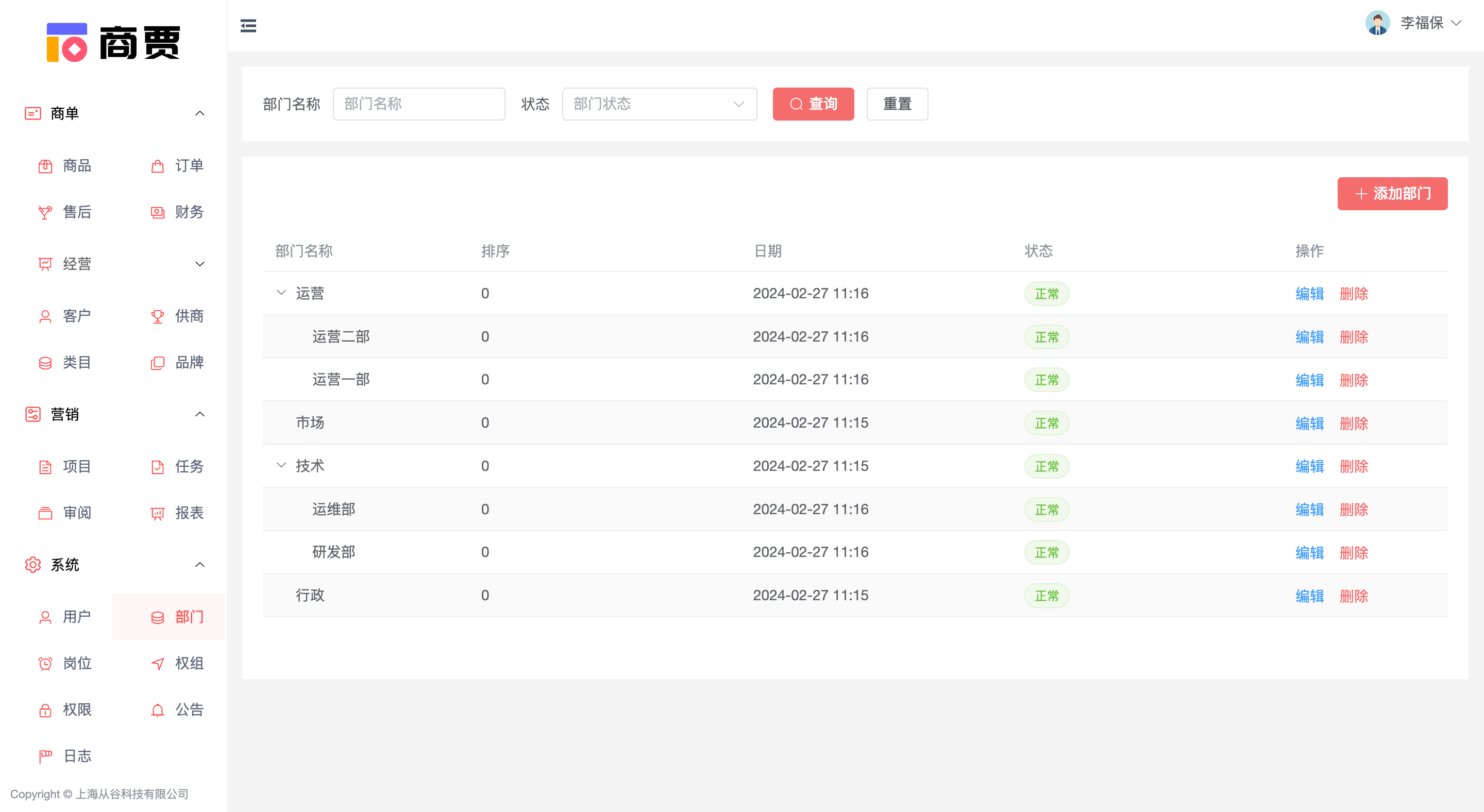Open the 部门状态 status dropdown
The width and height of the screenshot is (1484, 812).
[x=659, y=104]
